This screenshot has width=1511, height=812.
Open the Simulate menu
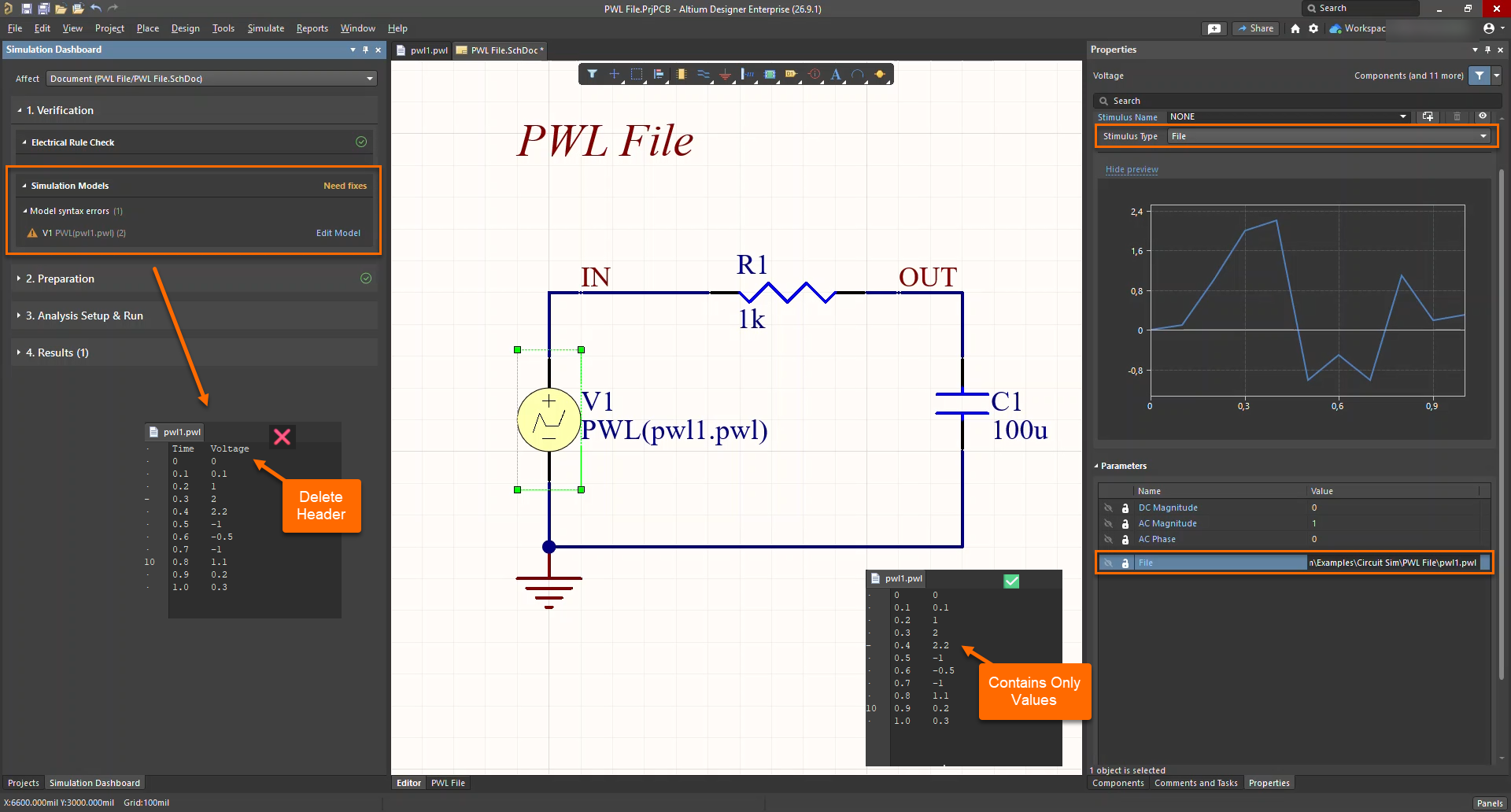tap(265, 28)
